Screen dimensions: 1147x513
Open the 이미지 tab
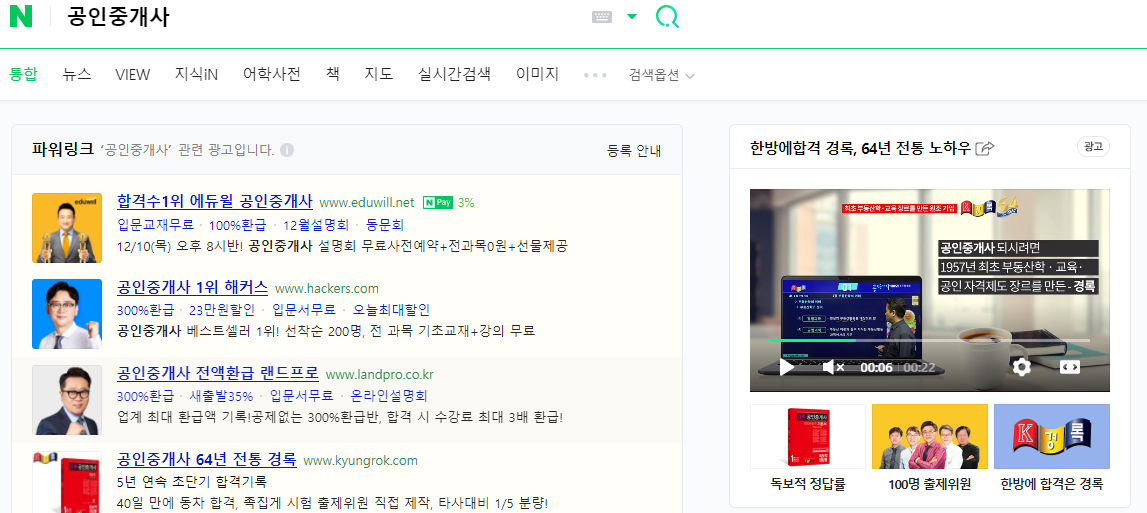click(x=537, y=74)
